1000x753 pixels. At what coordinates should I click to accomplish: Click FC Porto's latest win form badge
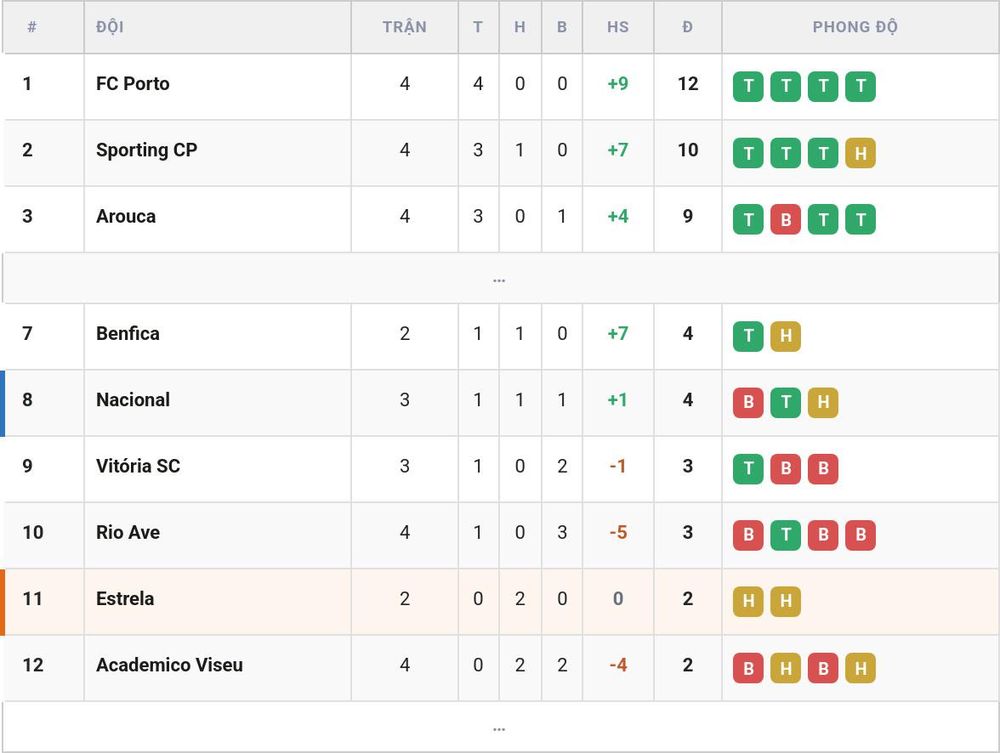[x=860, y=87]
